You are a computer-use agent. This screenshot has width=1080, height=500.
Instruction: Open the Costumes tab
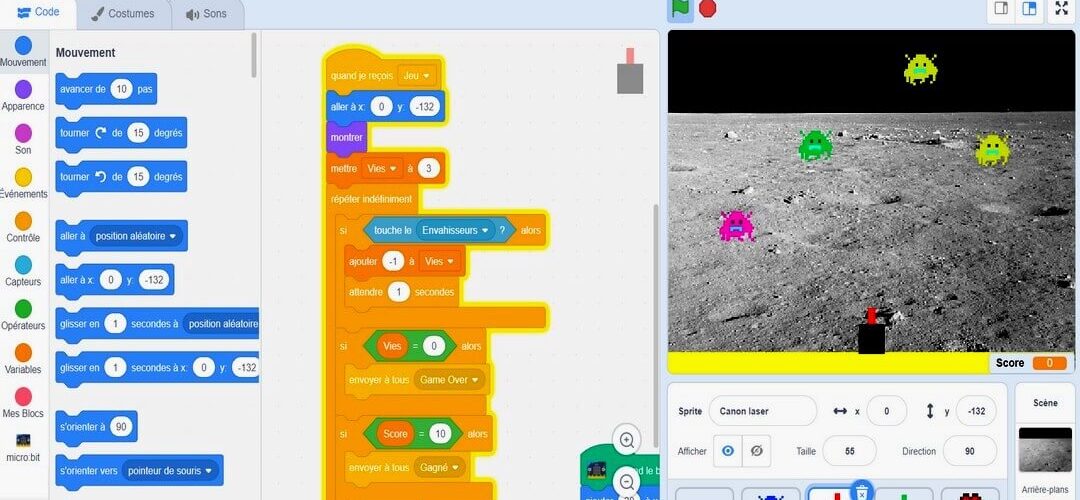123,14
